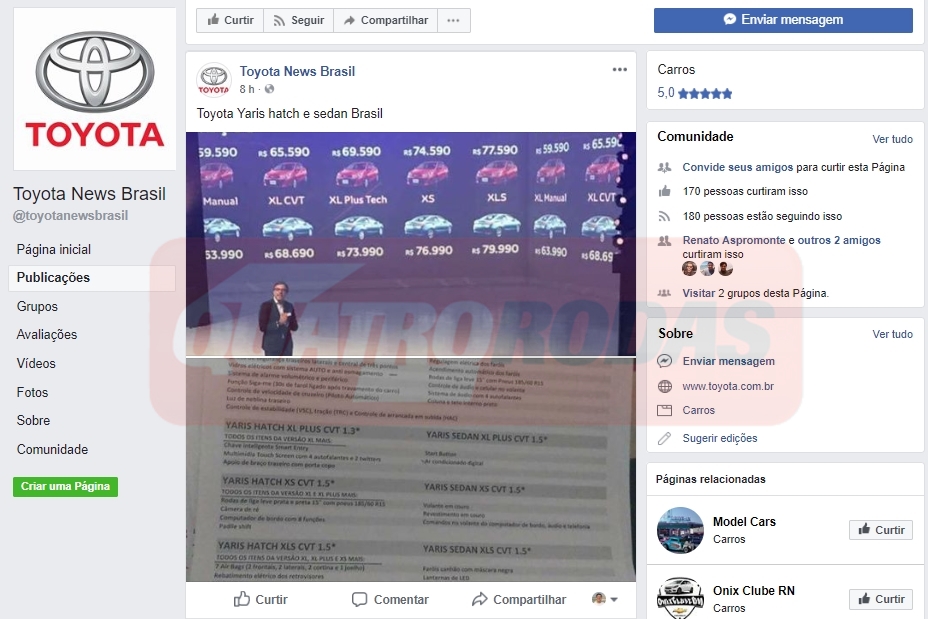Click the Toyota News Brasil page title
This screenshot has height=619, width=928.
coord(89,194)
